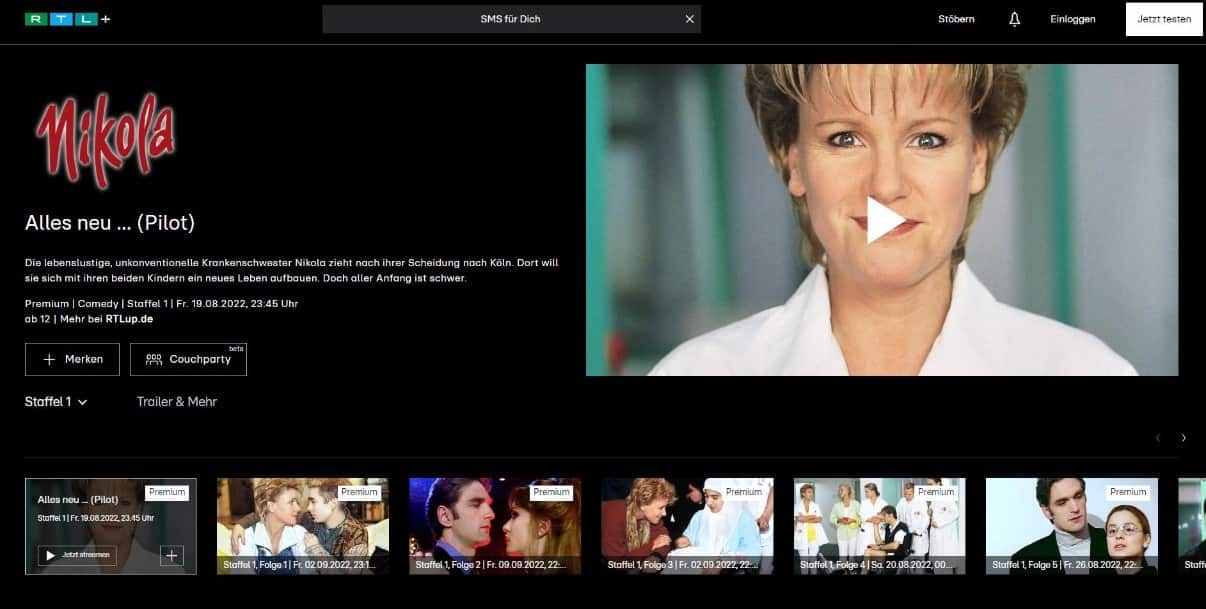Click the Premium badge on Folge 1
This screenshot has height=609, width=1206.
tap(359, 492)
